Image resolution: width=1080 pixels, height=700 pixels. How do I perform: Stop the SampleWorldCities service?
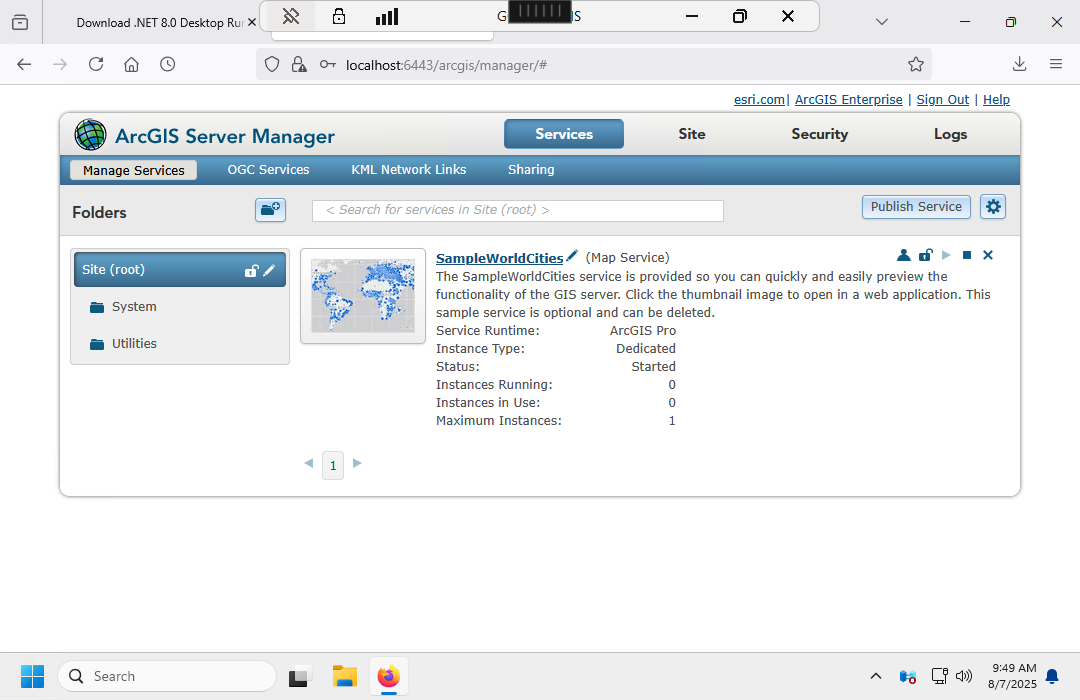coord(967,255)
